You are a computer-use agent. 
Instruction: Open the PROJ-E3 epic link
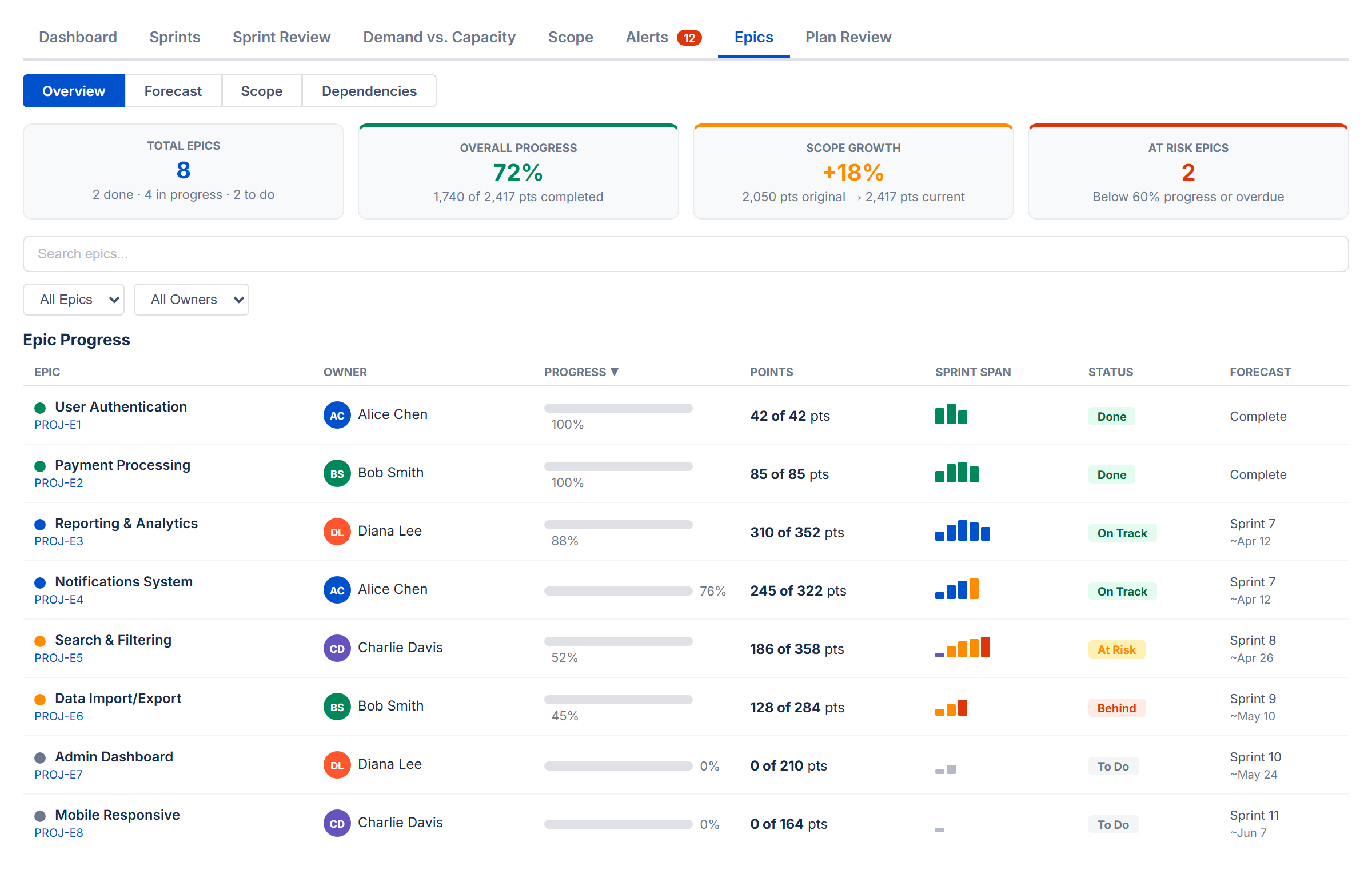(x=58, y=541)
